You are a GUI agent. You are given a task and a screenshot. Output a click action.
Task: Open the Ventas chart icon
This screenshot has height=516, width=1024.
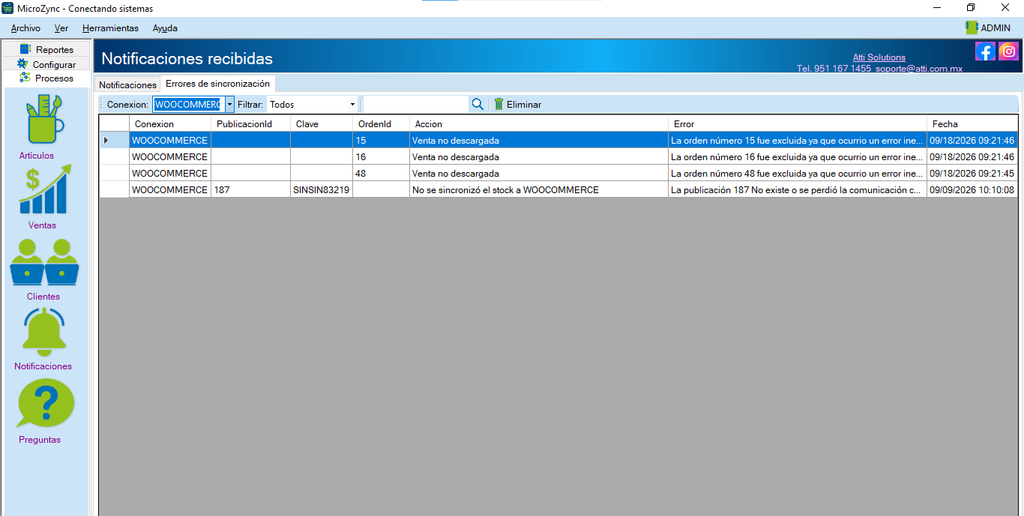coord(45,189)
